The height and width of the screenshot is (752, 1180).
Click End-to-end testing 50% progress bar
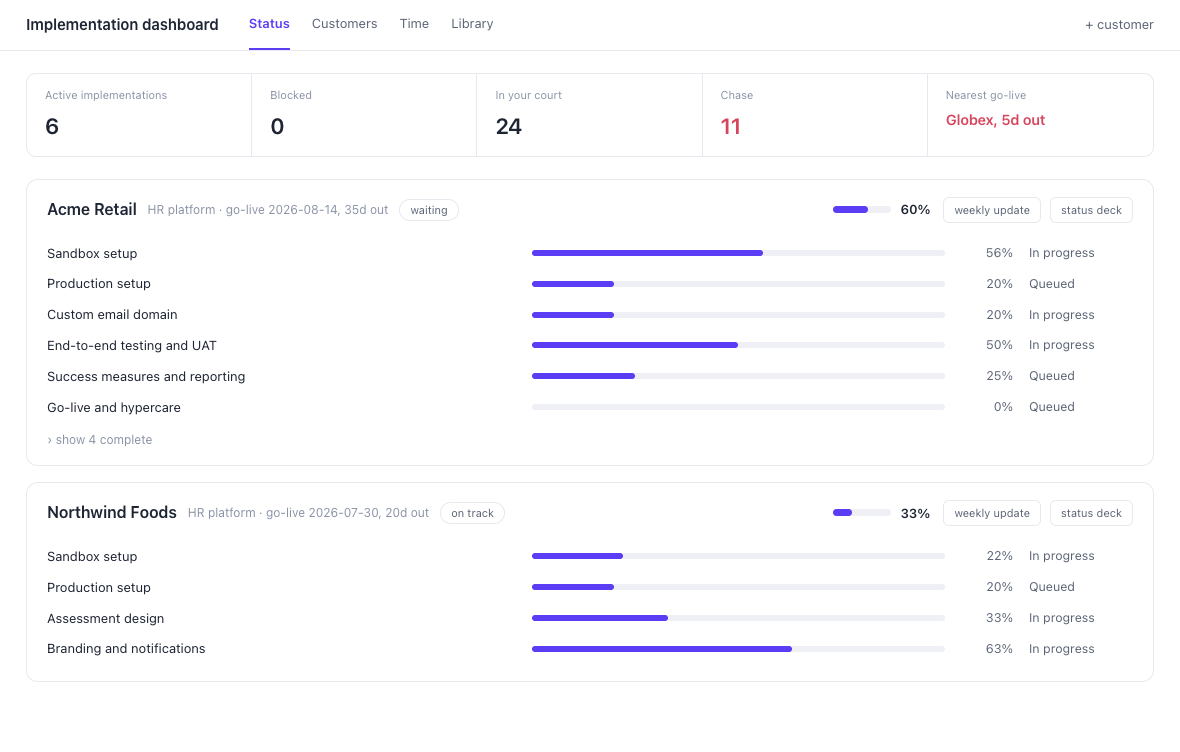click(x=738, y=345)
